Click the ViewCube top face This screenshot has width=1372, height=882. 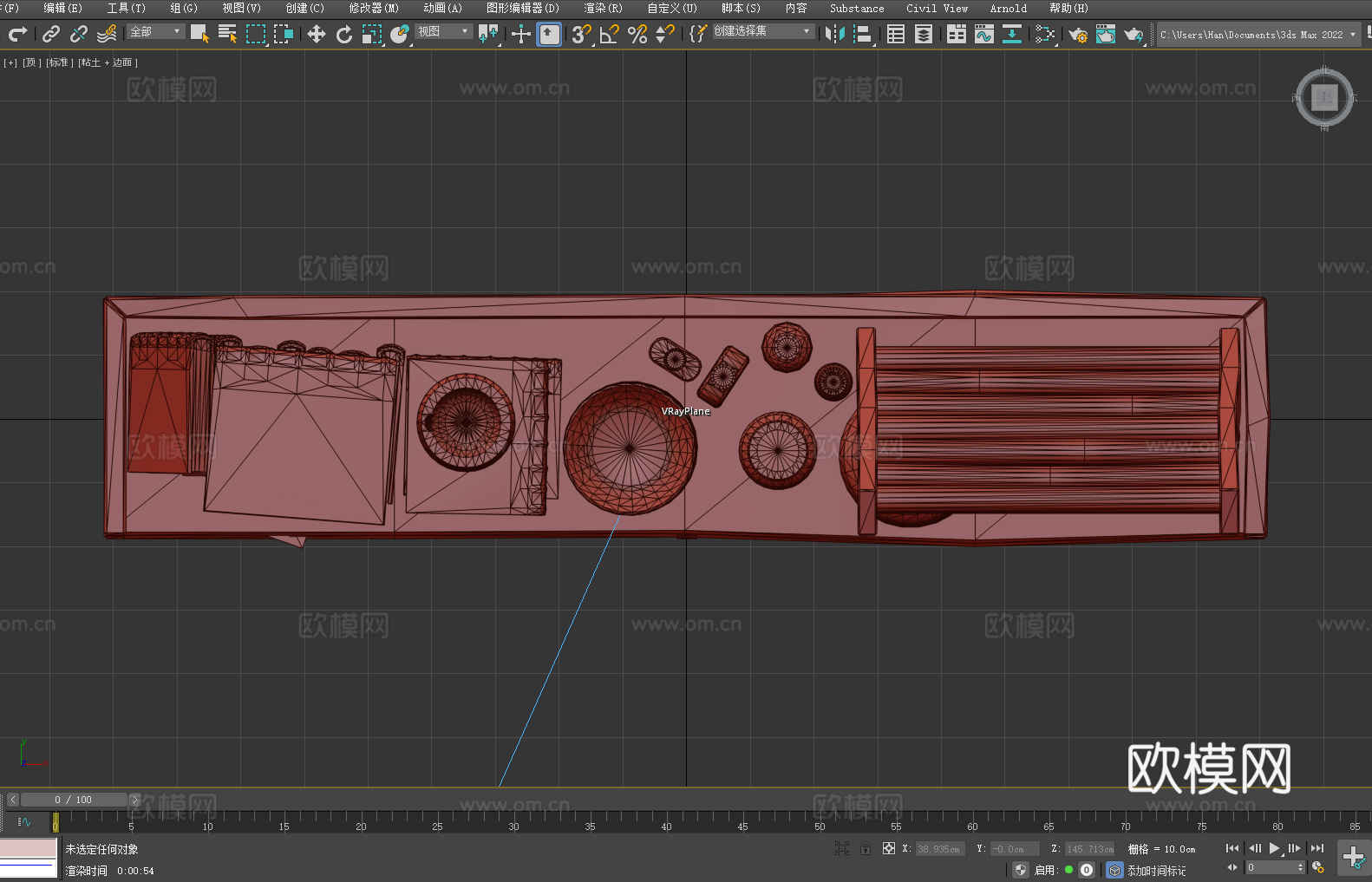tap(1324, 97)
